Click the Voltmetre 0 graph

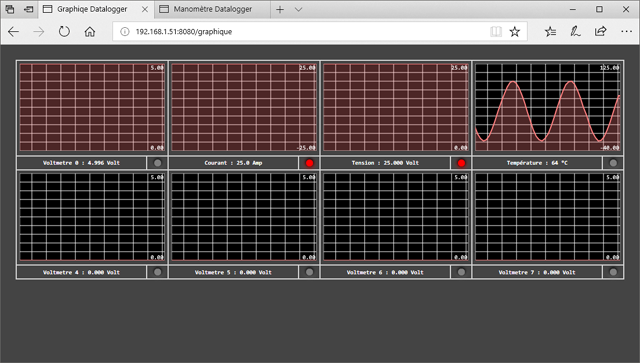pyautogui.click(x=92, y=107)
